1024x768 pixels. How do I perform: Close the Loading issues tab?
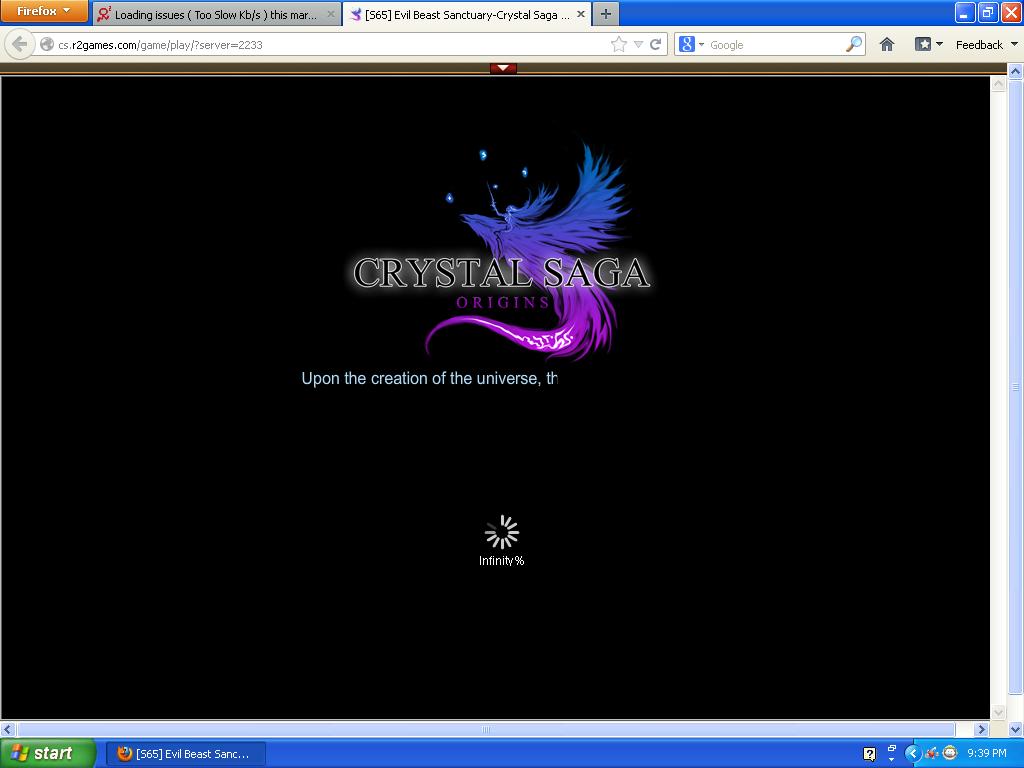point(331,15)
